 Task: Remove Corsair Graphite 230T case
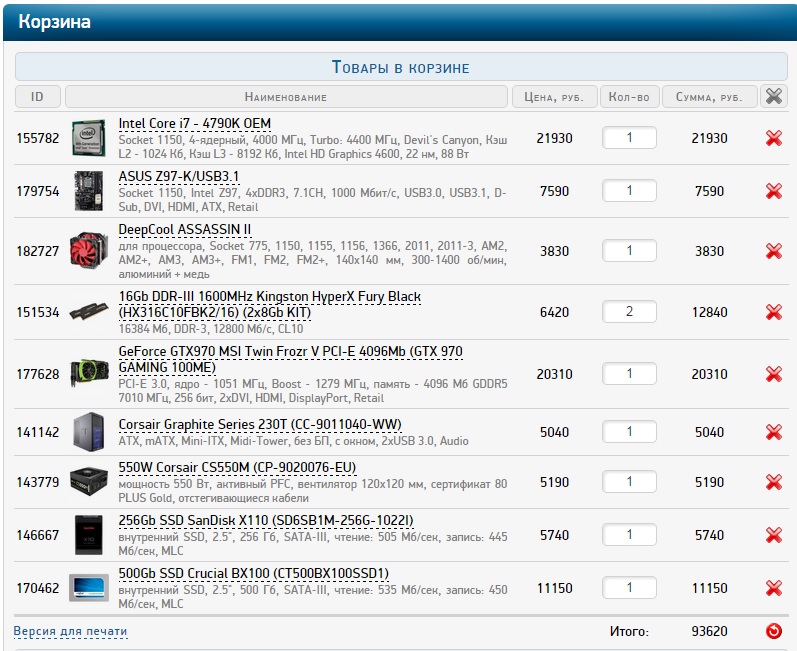774,432
